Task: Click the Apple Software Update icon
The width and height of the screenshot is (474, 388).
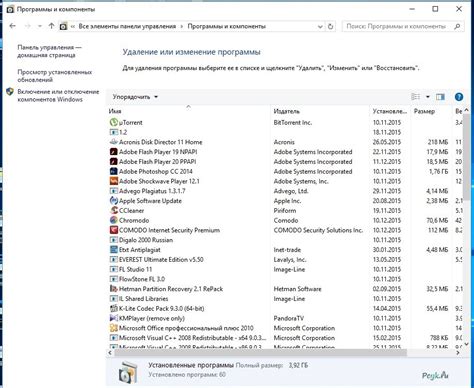Action: click(x=114, y=201)
